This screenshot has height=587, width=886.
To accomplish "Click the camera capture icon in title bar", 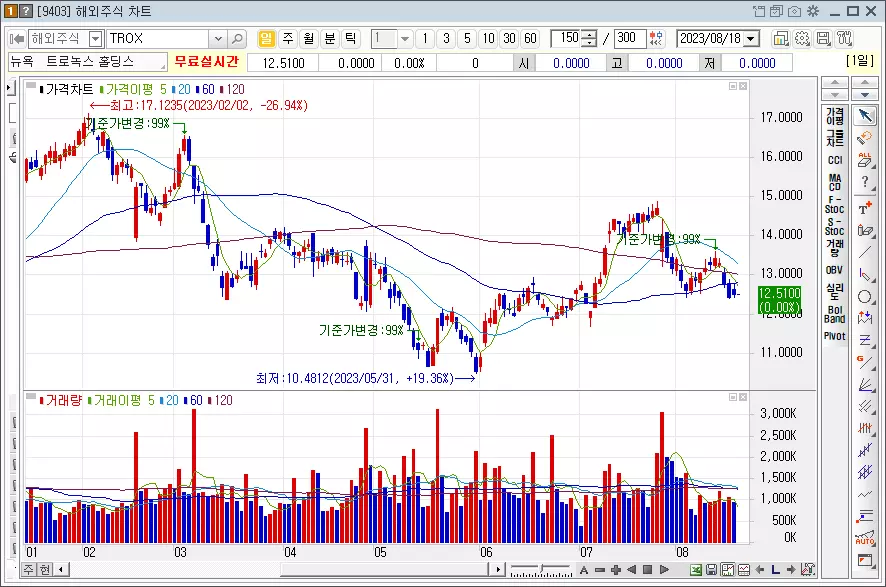I will [x=794, y=11].
